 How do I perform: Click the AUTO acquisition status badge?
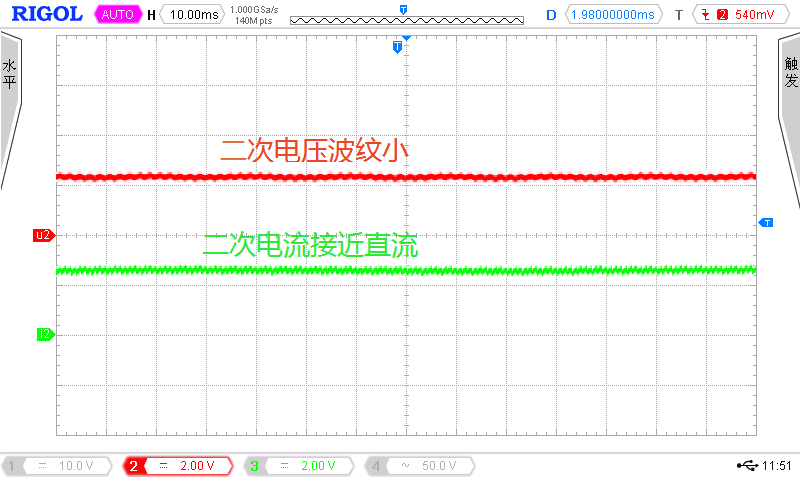pyautogui.click(x=118, y=15)
